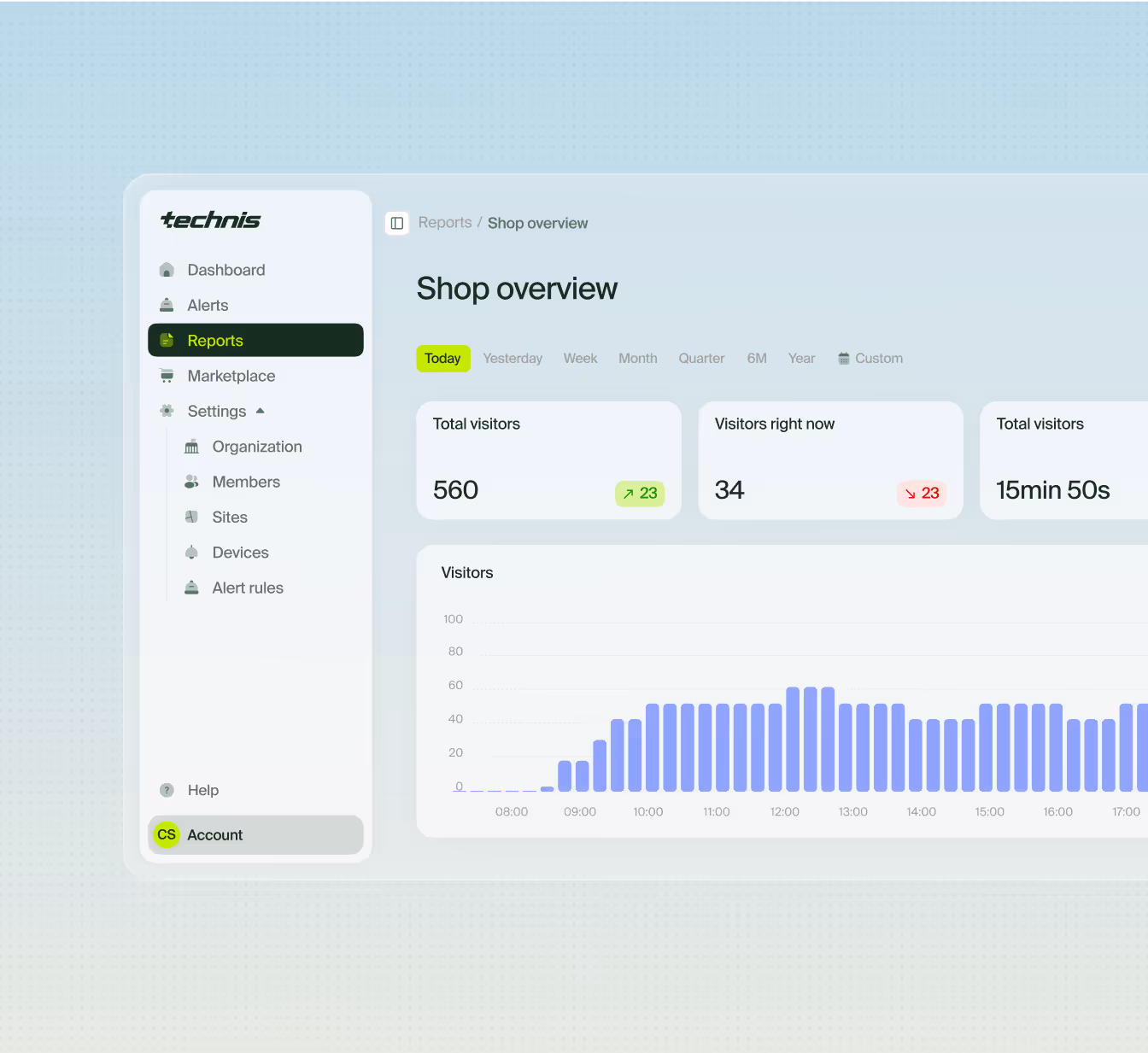Select the Today time range
The height and width of the screenshot is (1053, 1148).
[x=442, y=358]
